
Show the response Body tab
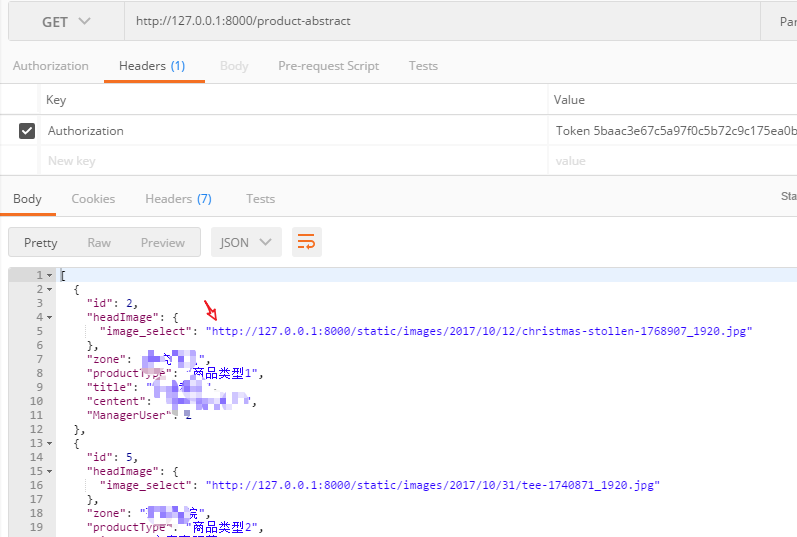pos(27,199)
